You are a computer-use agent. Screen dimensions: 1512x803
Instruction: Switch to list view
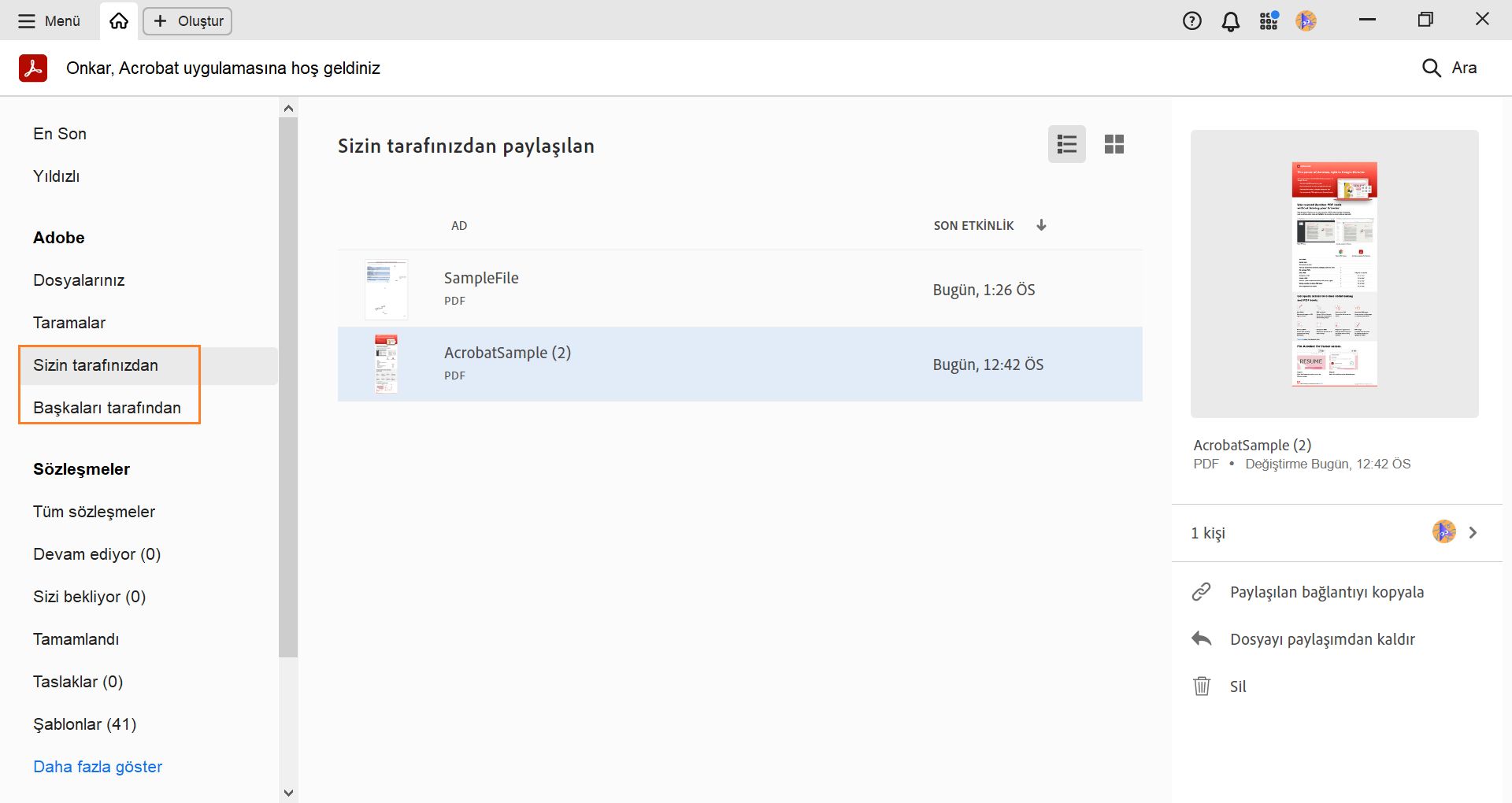tap(1066, 144)
